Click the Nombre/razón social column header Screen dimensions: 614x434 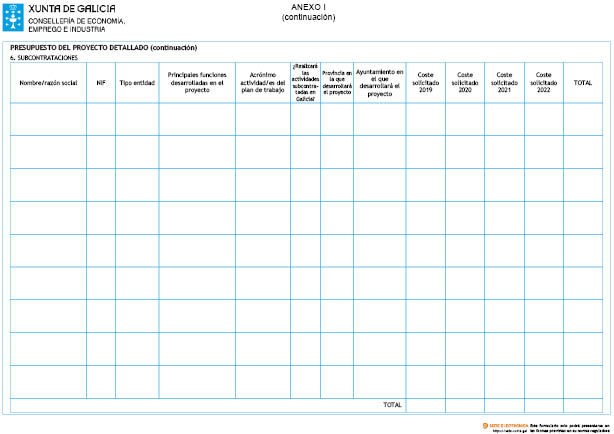(x=48, y=83)
